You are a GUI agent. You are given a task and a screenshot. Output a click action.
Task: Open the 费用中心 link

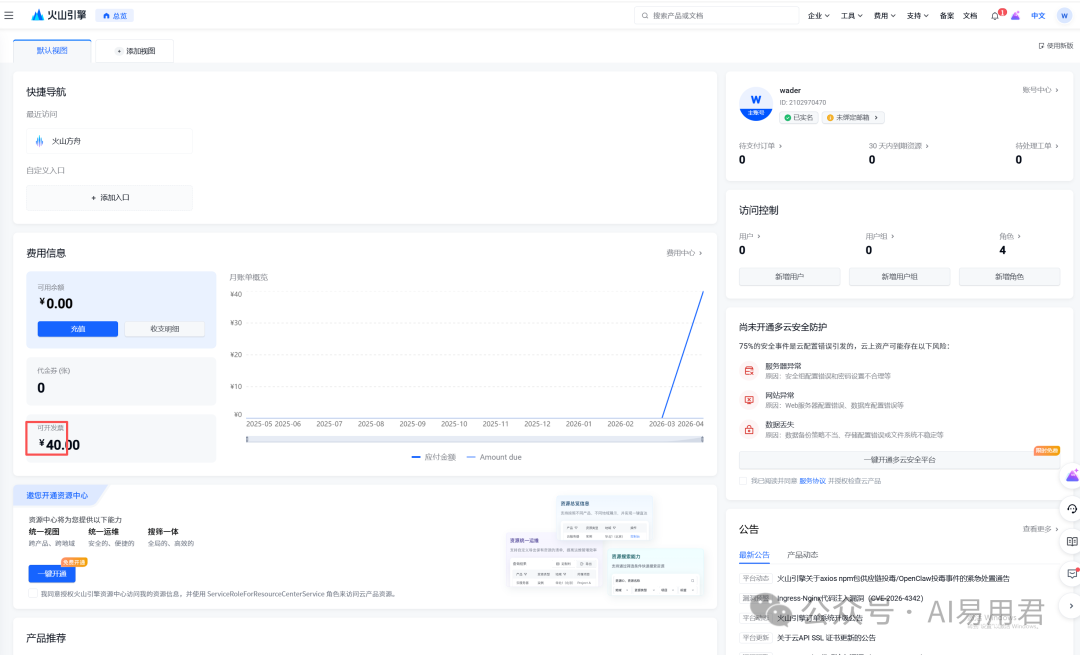(683, 253)
